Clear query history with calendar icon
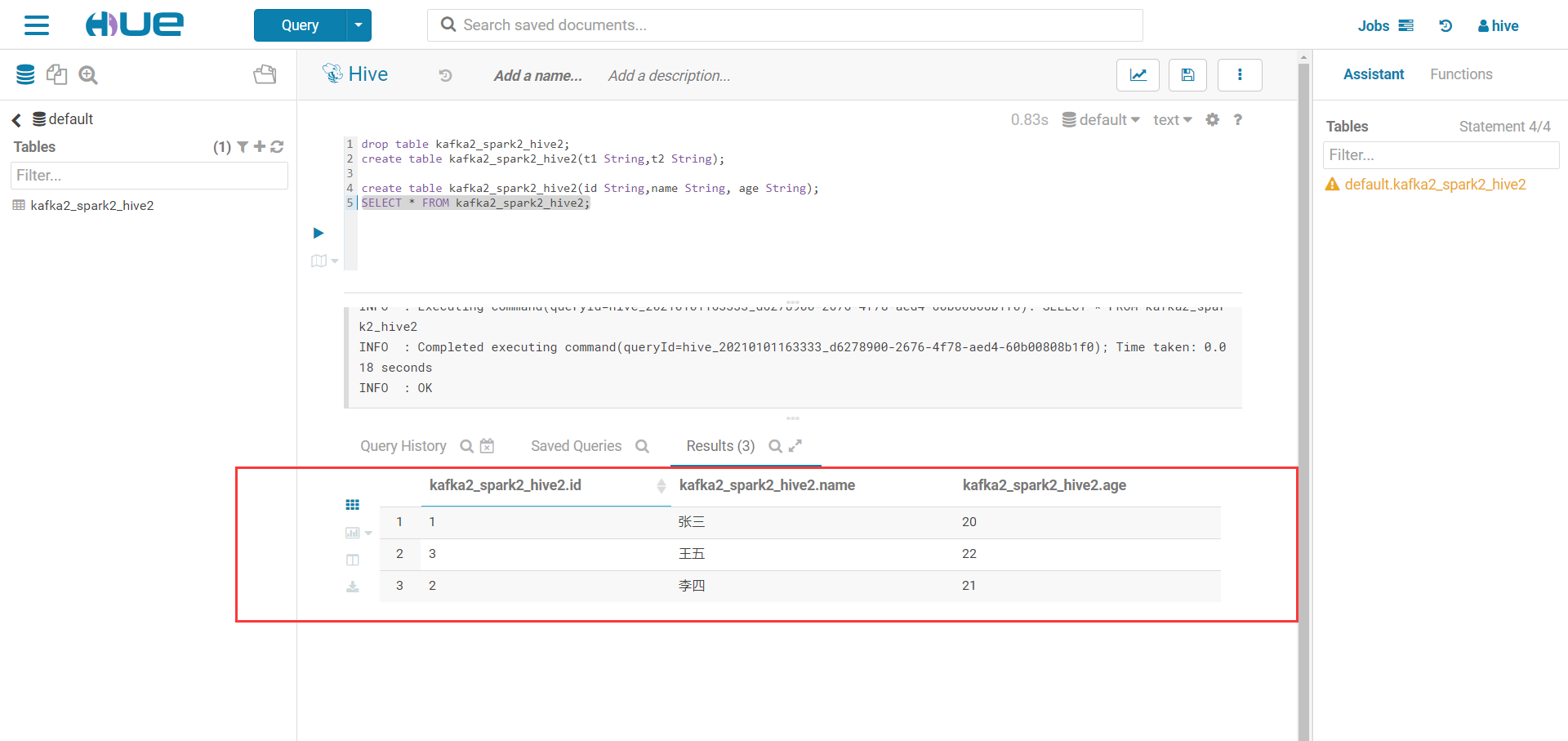The width and height of the screenshot is (1568, 741). click(x=488, y=446)
